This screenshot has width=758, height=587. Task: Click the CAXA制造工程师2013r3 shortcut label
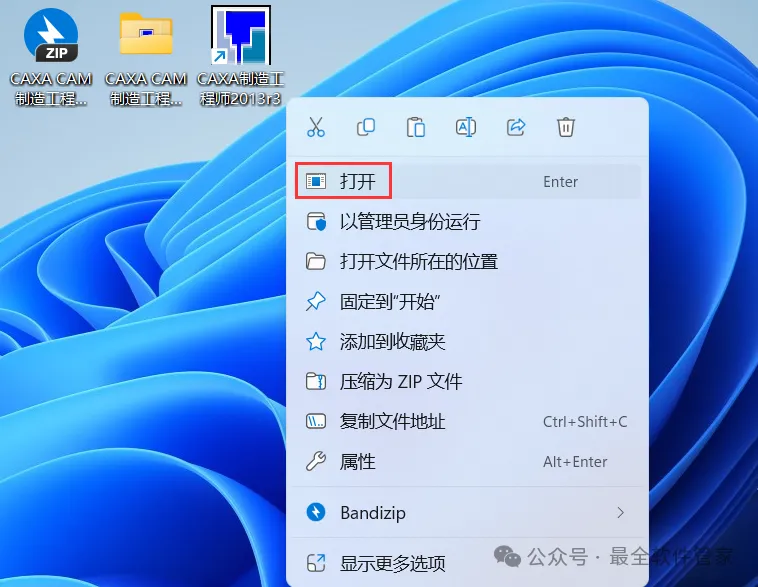click(x=241, y=88)
